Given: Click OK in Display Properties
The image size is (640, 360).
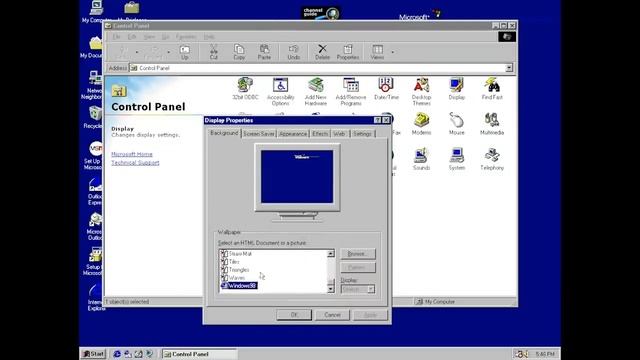Looking at the screenshot, I should click(294, 315).
